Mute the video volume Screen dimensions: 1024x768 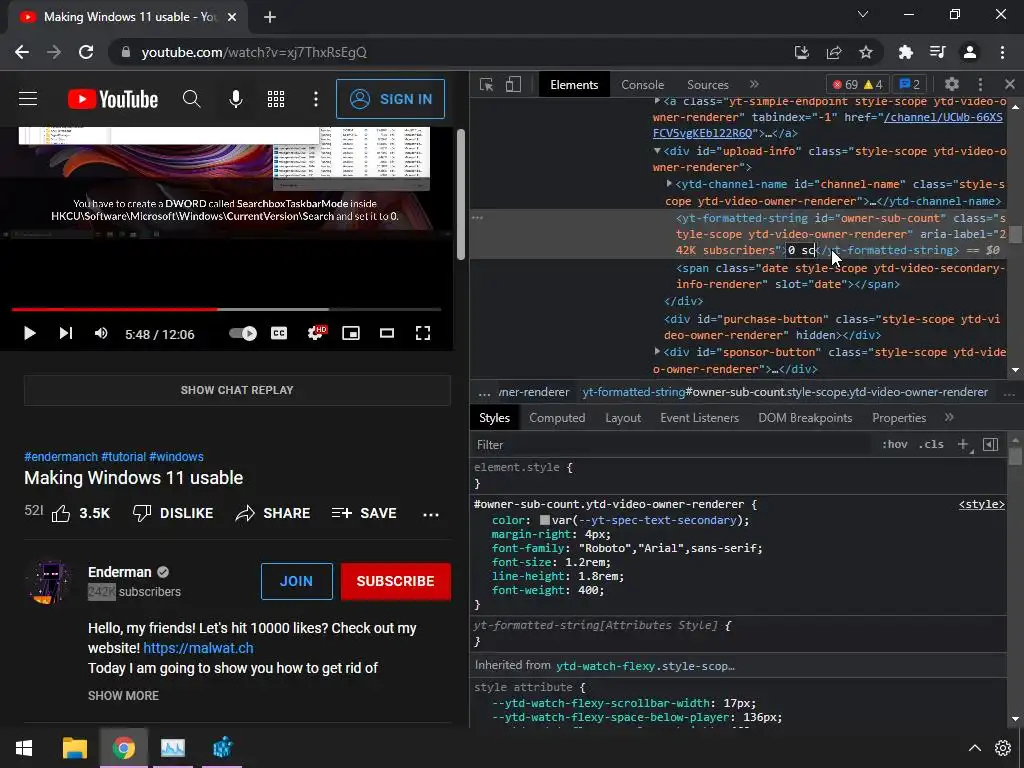click(101, 334)
